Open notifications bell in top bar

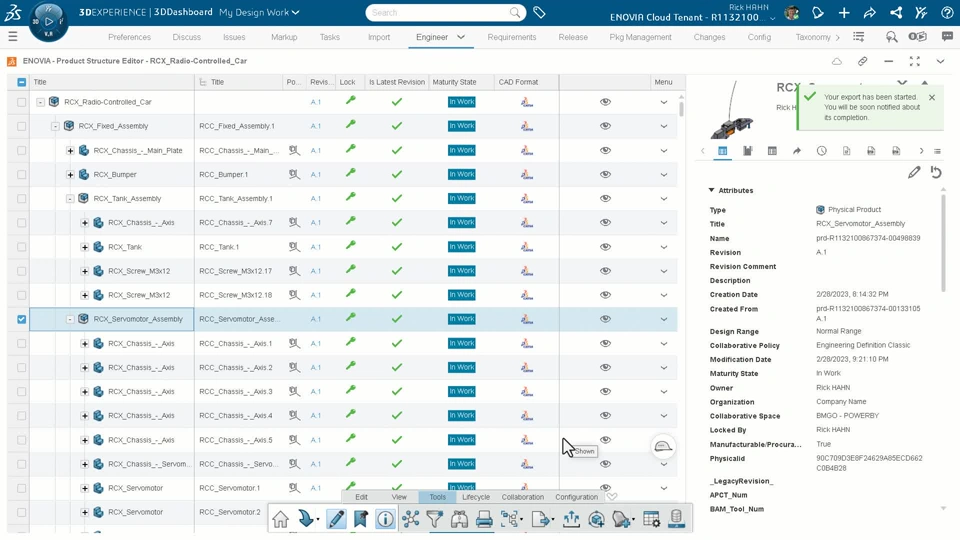coord(818,13)
